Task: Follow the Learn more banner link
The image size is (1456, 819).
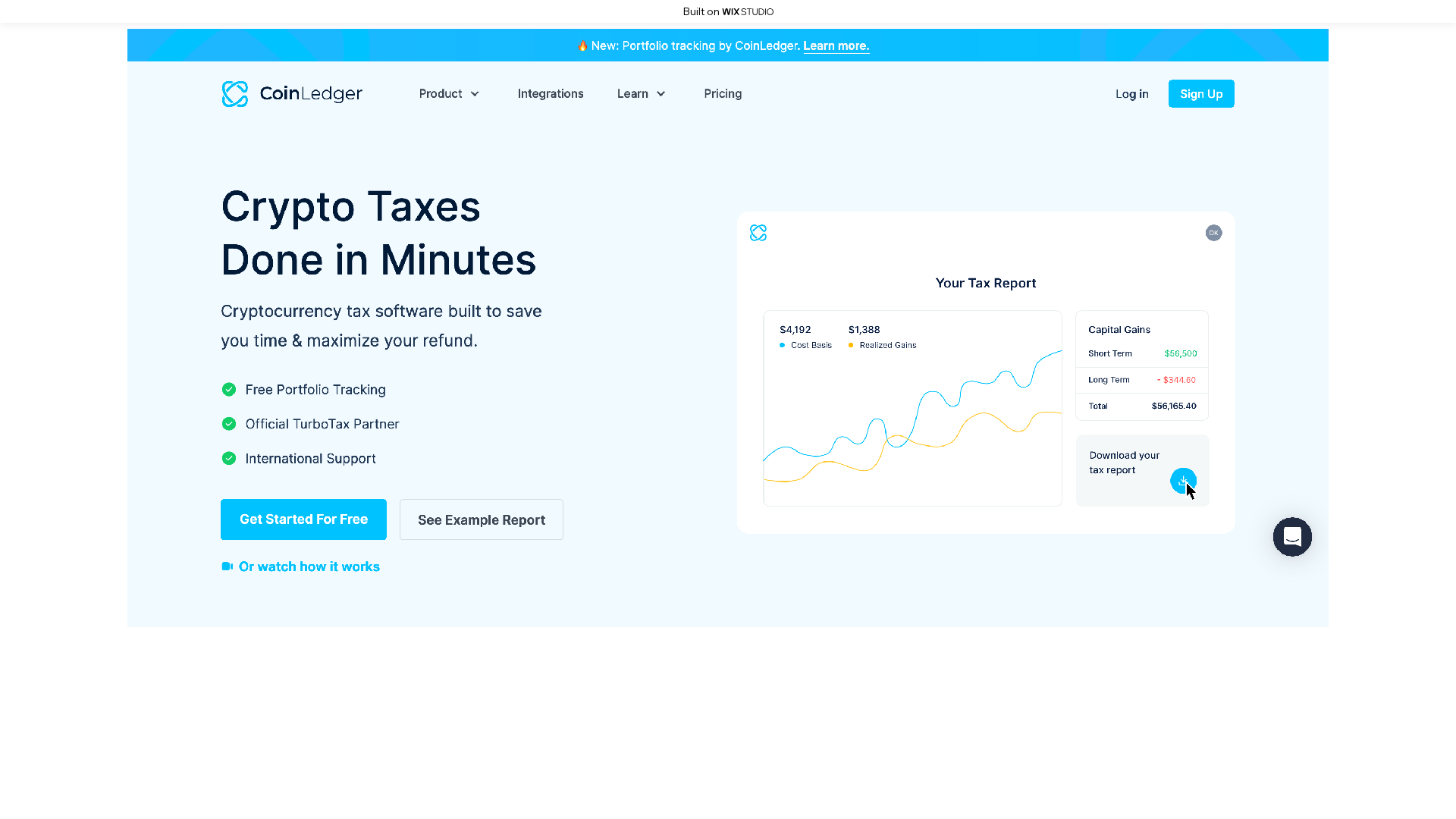Action: [x=836, y=46]
